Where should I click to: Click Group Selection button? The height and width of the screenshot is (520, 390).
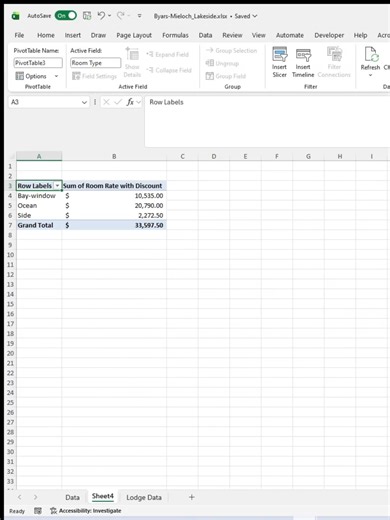(x=231, y=50)
